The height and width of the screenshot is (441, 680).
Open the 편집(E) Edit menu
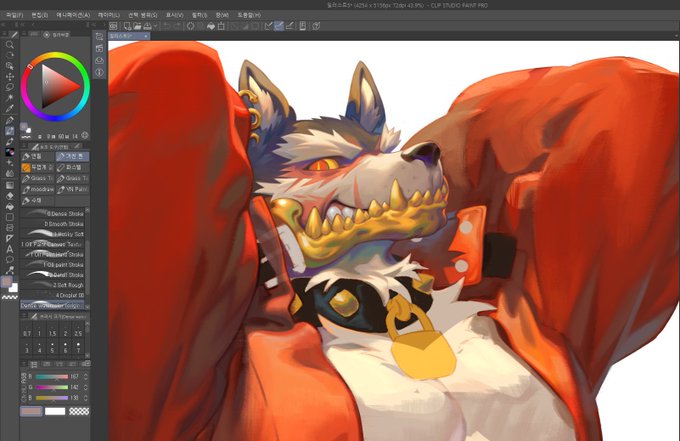click(x=39, y=15)
